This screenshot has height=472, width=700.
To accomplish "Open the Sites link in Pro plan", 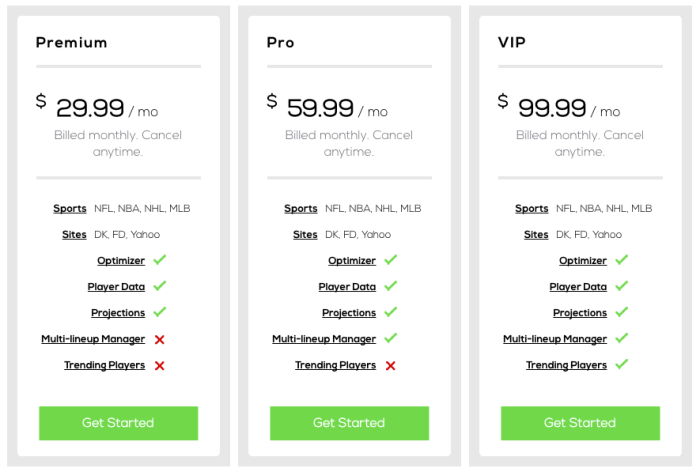I will (x=305, y=235).
